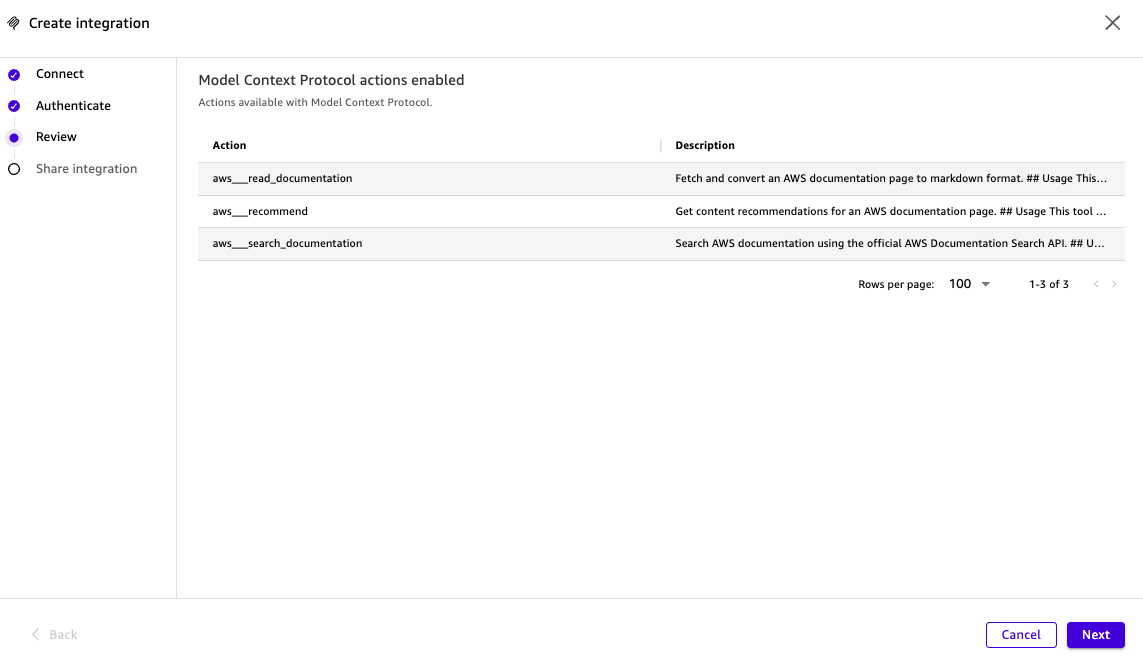
Task: Click the Connect step checkmark icon
Action: click(x=14, y=75)
